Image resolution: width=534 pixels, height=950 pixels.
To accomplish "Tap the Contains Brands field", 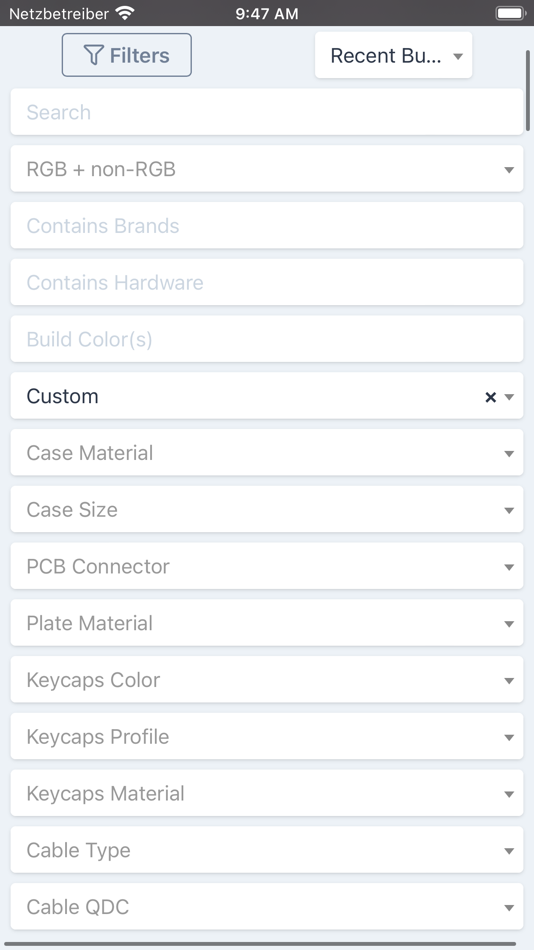I will [267, 225].
